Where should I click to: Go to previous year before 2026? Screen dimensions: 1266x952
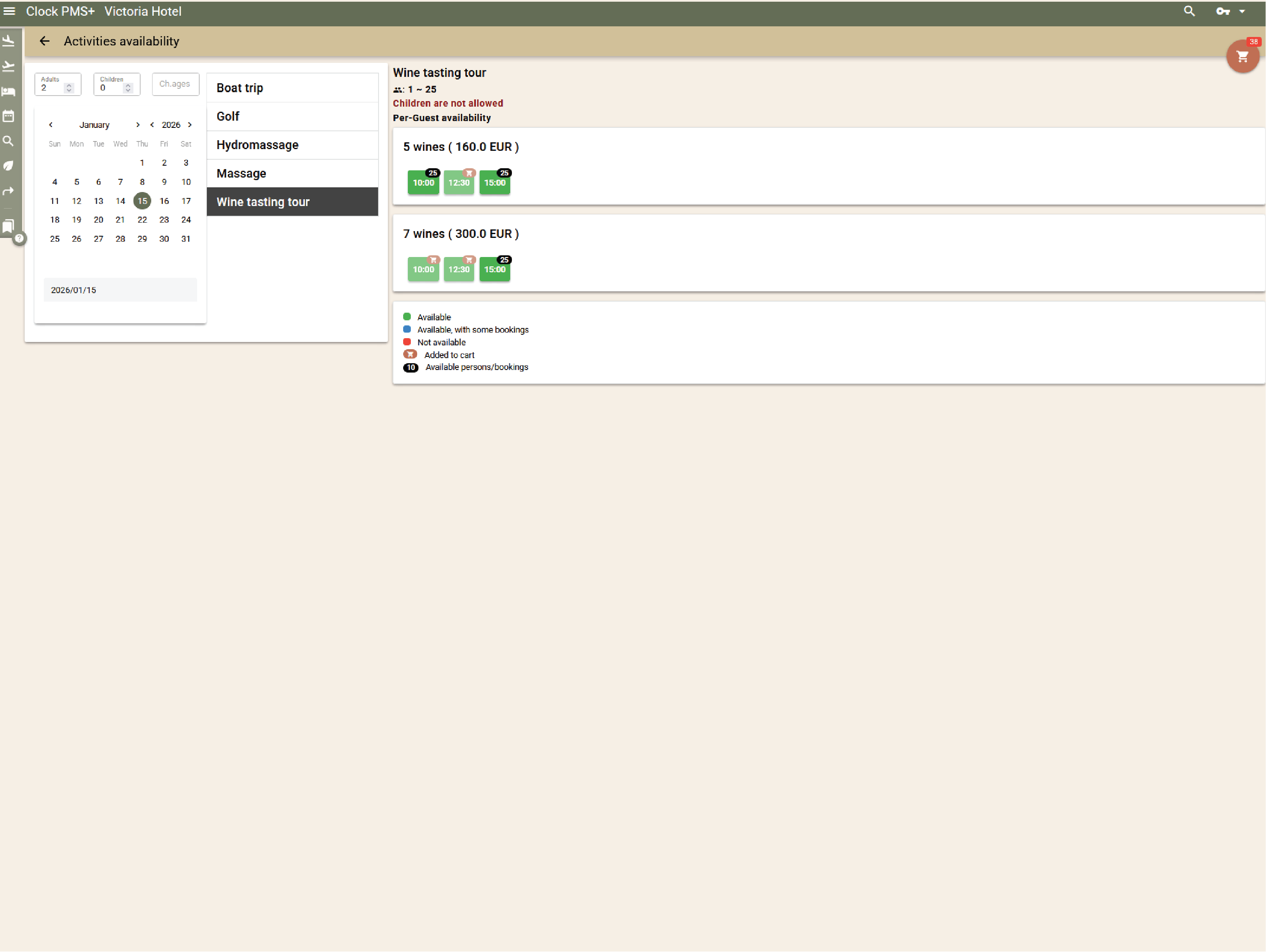152,125
